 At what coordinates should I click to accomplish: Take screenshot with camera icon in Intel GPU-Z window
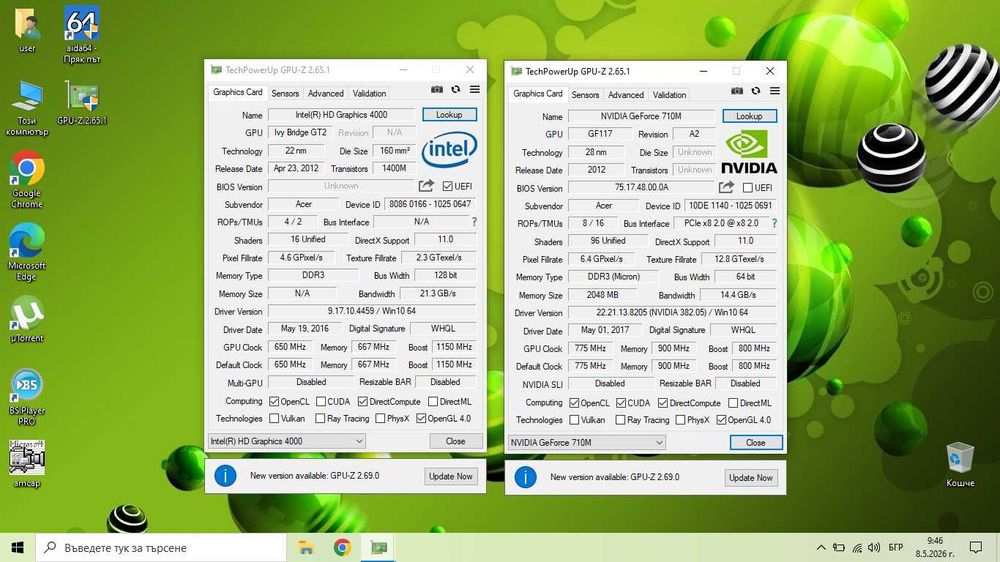[437, 90]
